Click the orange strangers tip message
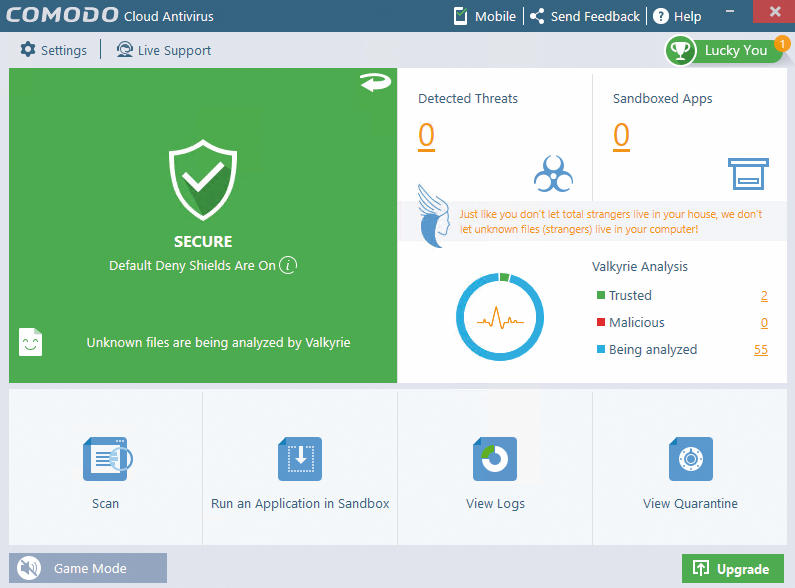 point(610,222)
